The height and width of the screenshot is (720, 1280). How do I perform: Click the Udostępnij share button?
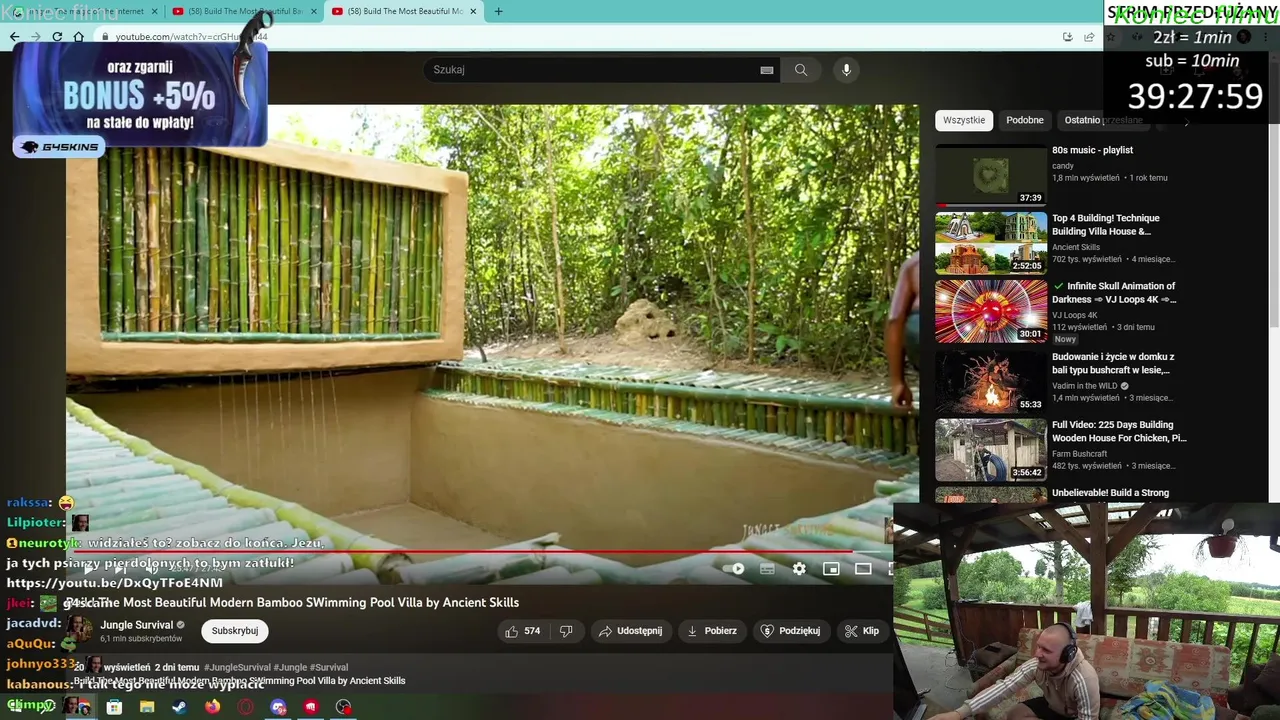click(630, 631)
